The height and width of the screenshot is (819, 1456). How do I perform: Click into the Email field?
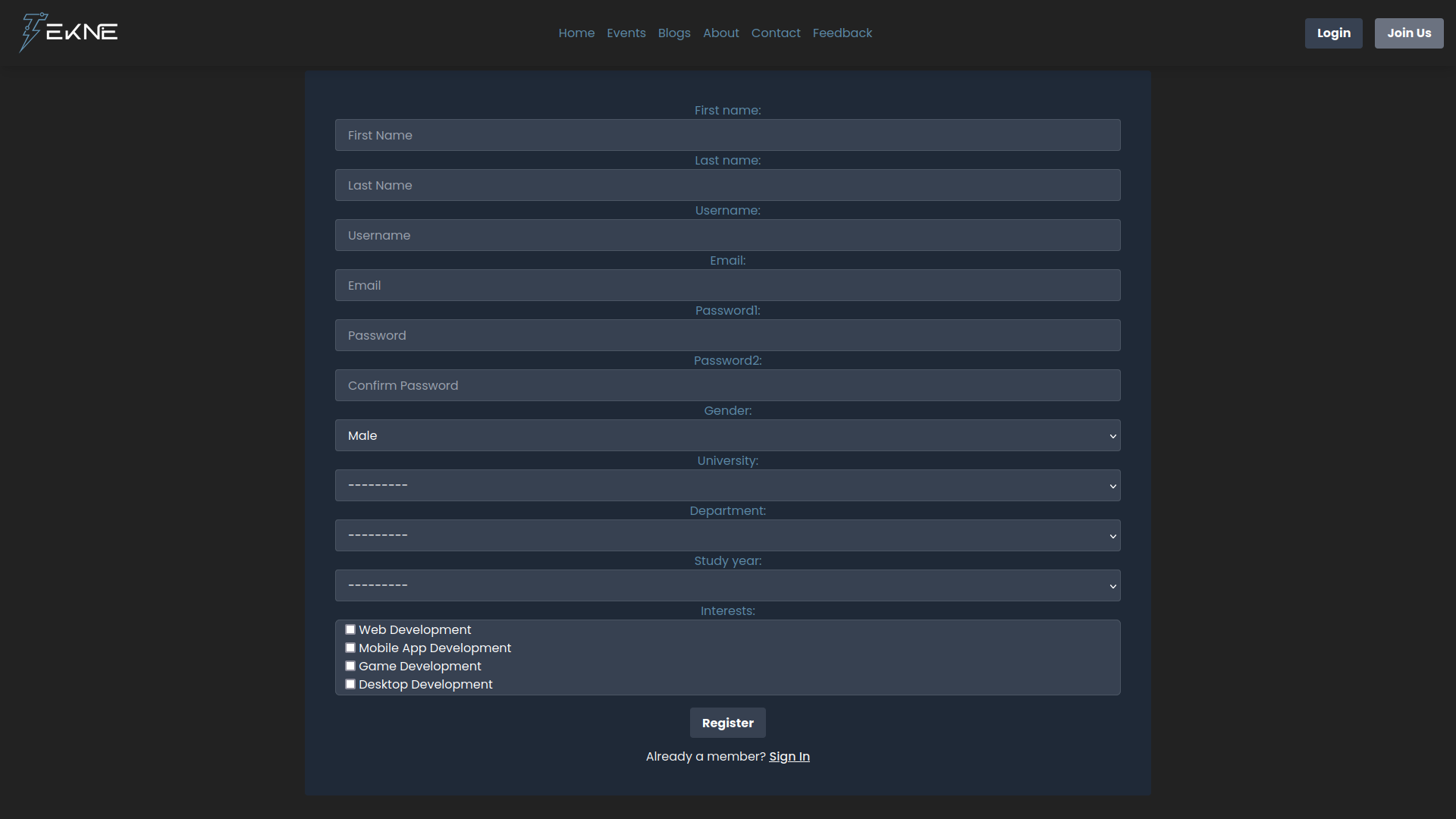[x=727, y=285]
